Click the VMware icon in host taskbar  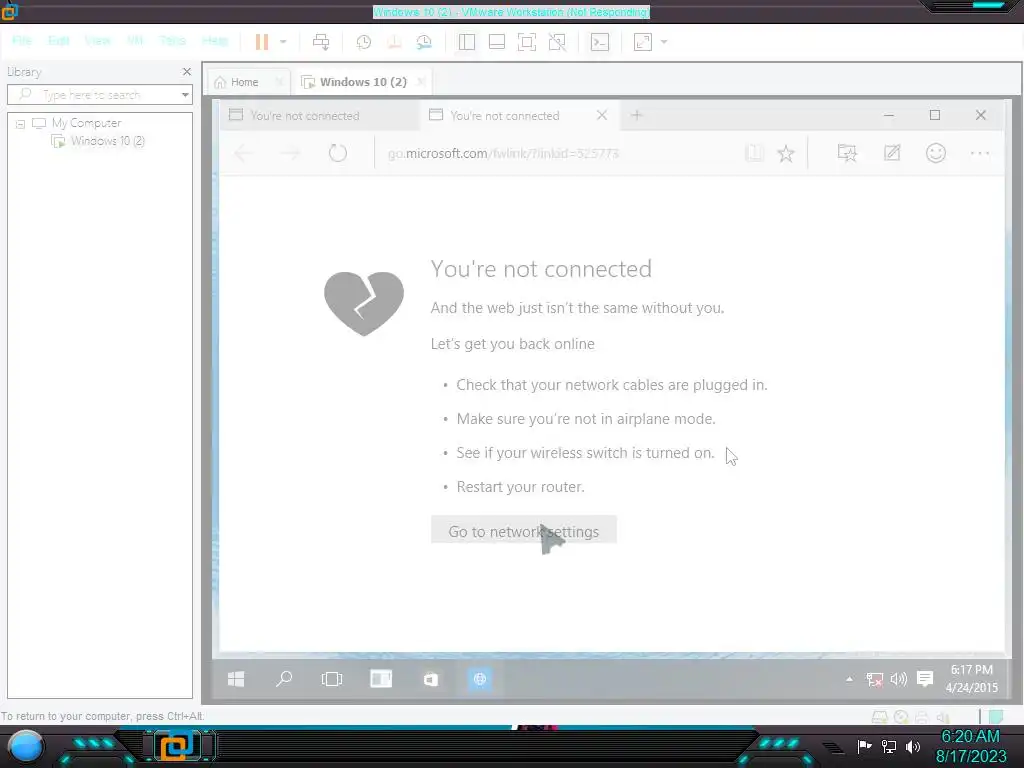(x=177, y=746)
